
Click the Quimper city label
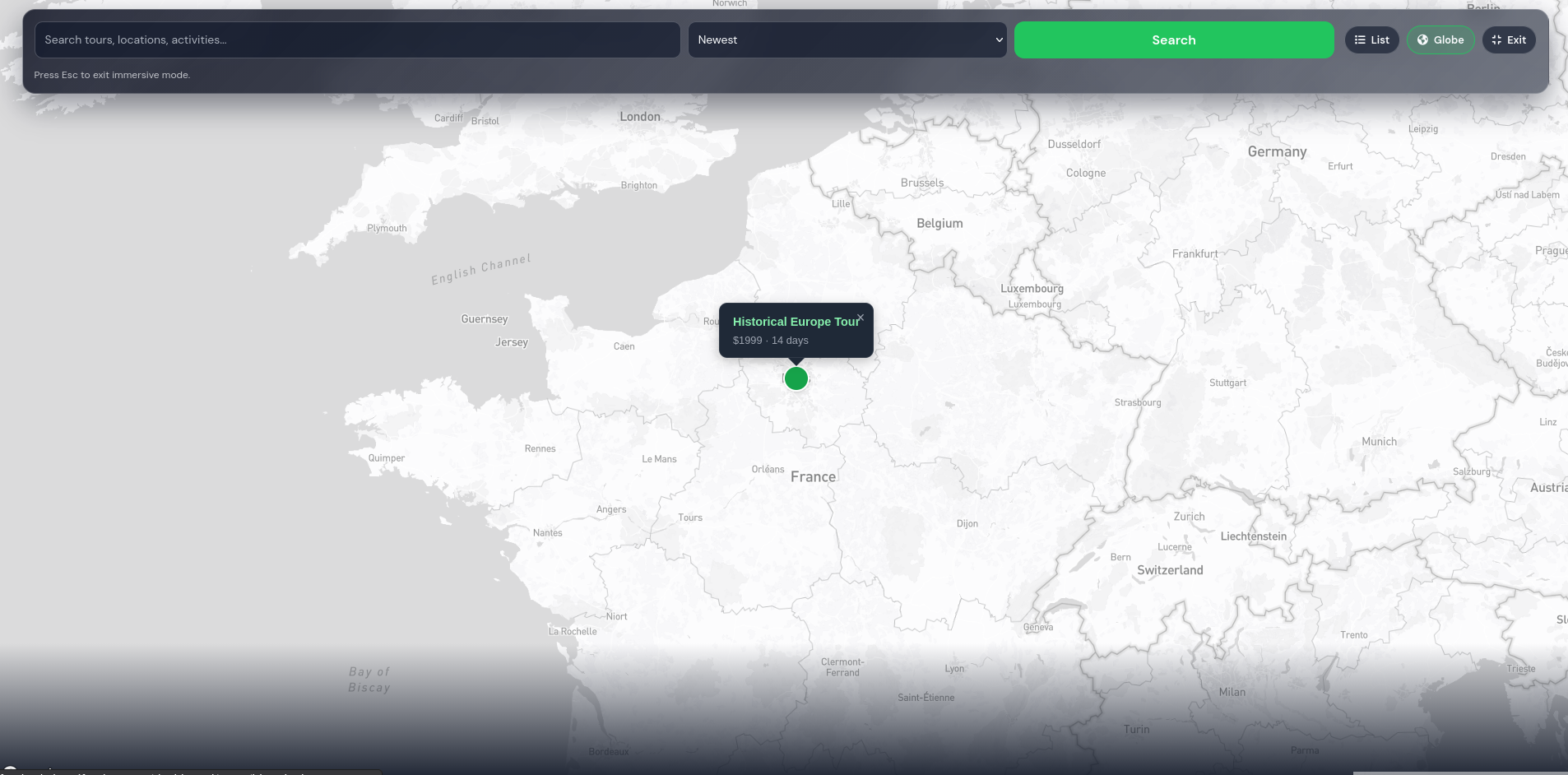(x=386, y=459)
